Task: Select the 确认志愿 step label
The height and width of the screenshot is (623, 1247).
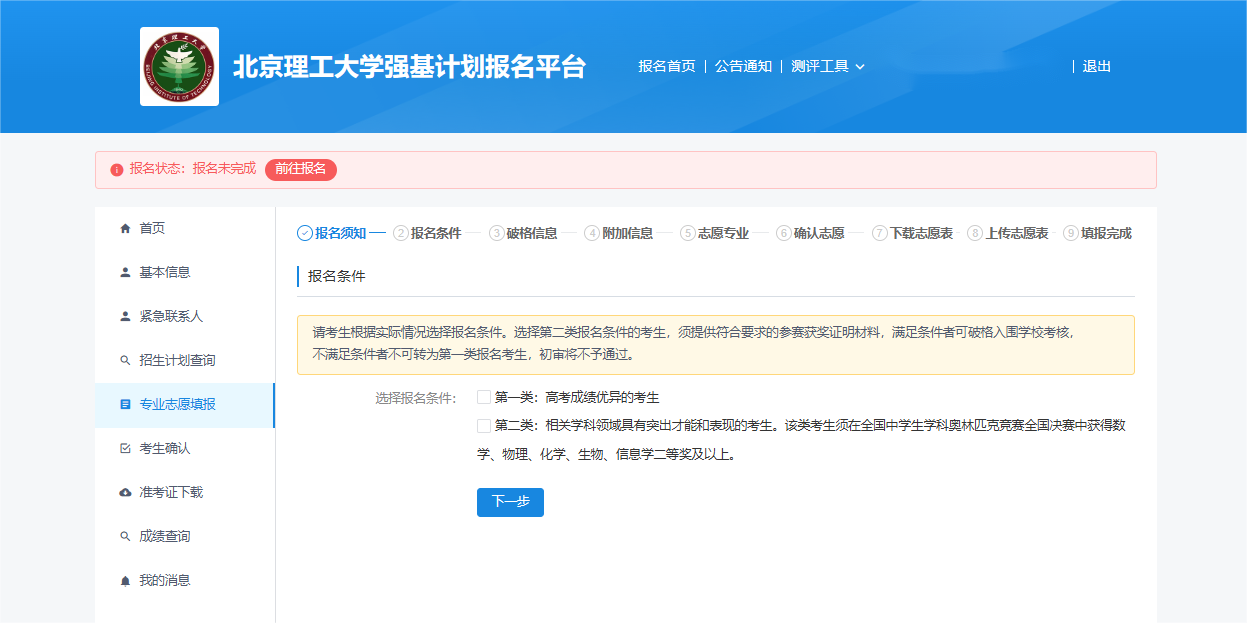Action: (x=819, y=233)
